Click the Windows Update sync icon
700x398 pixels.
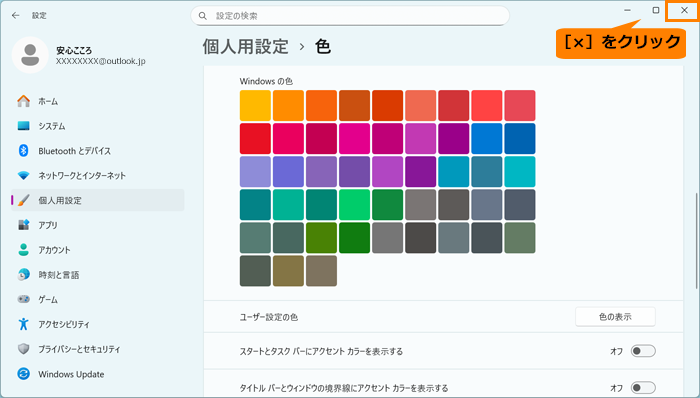coord(24,374)
